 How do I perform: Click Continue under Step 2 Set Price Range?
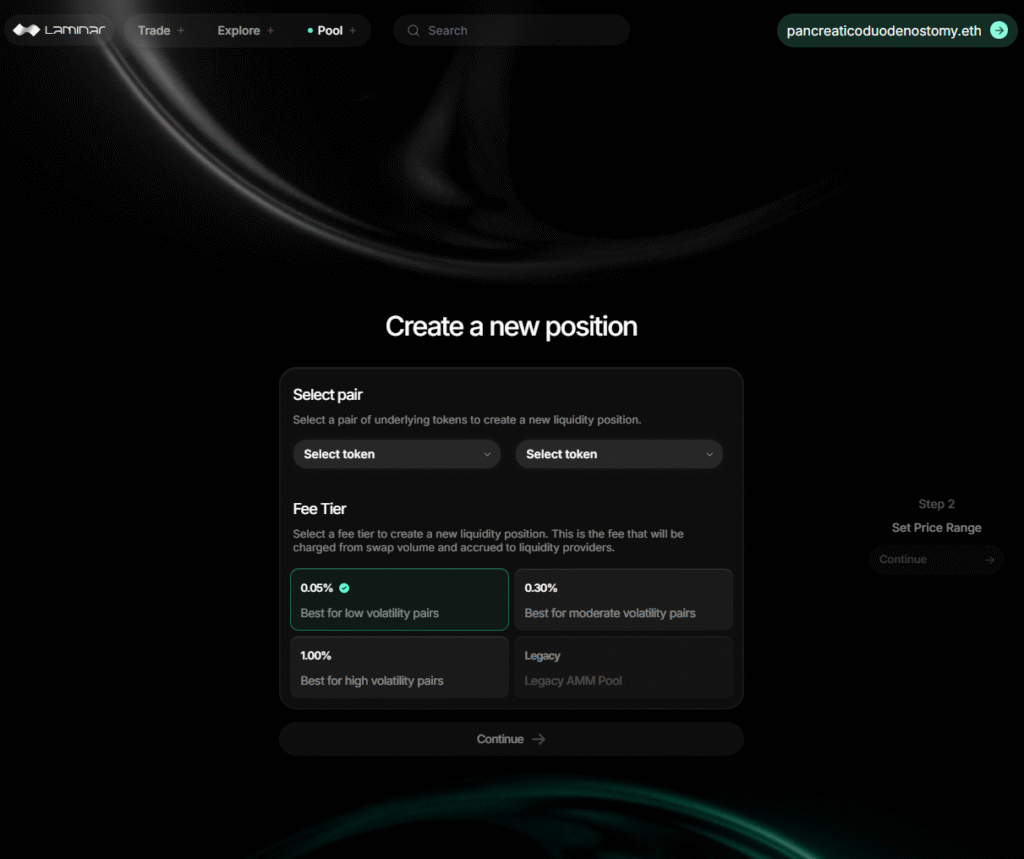pos(936,559)
